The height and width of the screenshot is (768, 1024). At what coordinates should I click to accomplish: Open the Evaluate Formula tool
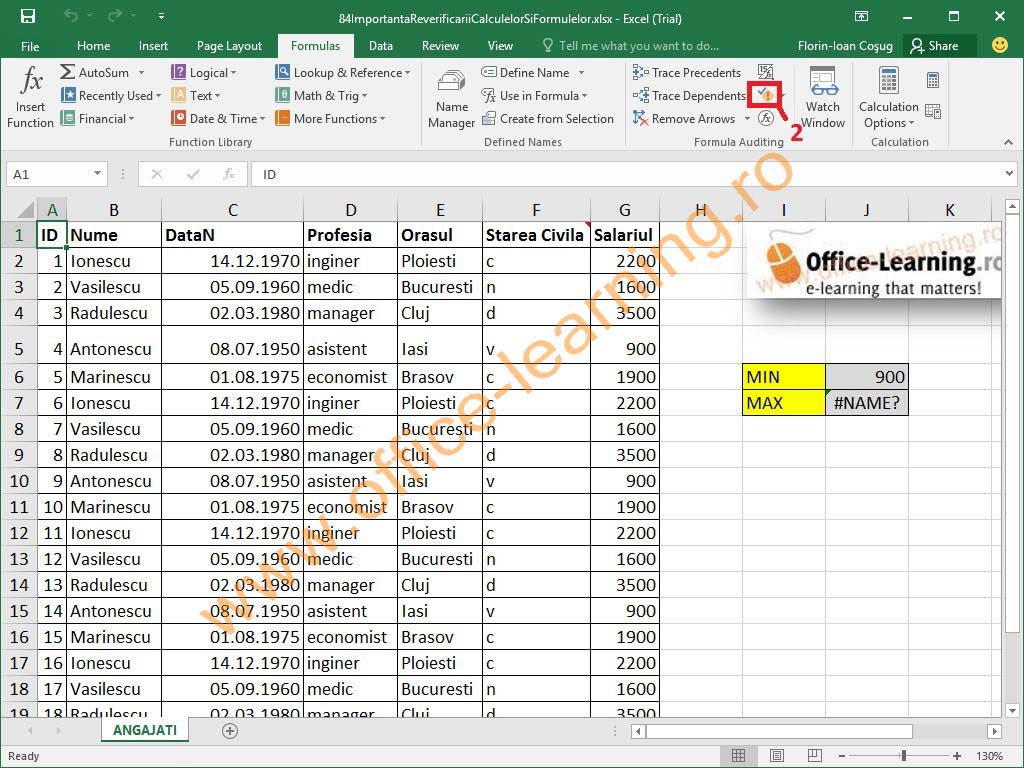pyautogui.click(x=766, y=118)
